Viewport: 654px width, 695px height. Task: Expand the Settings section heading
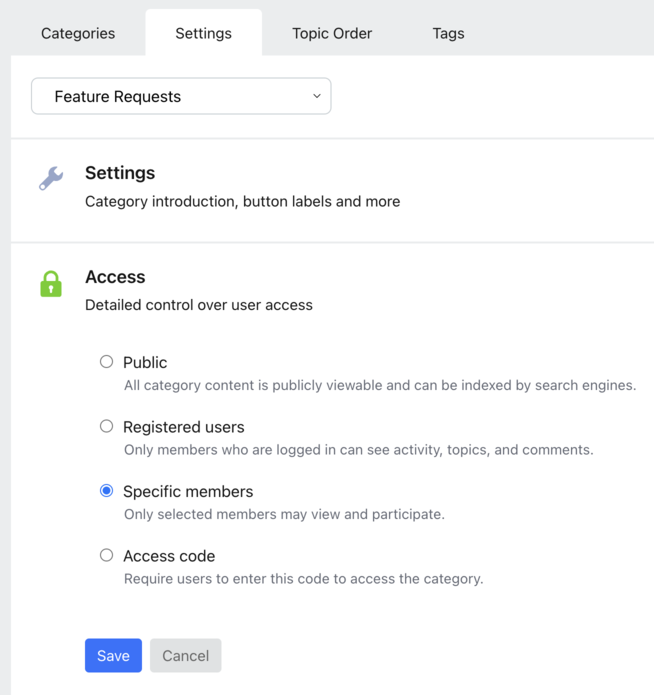point(120,173)
